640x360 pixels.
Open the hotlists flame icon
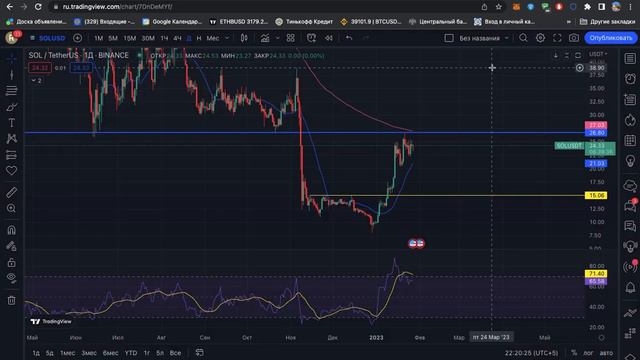click(x=630, y=120)
